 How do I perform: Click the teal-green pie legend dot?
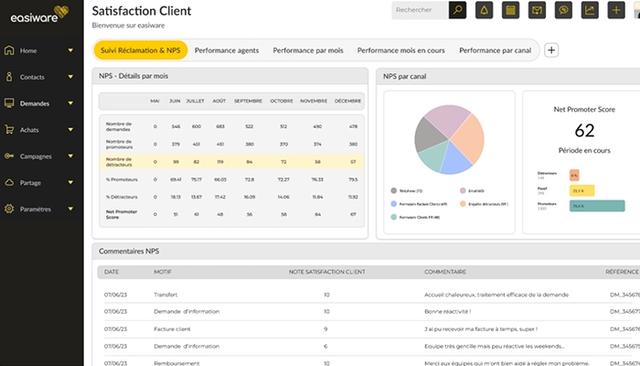pos(393,217)
